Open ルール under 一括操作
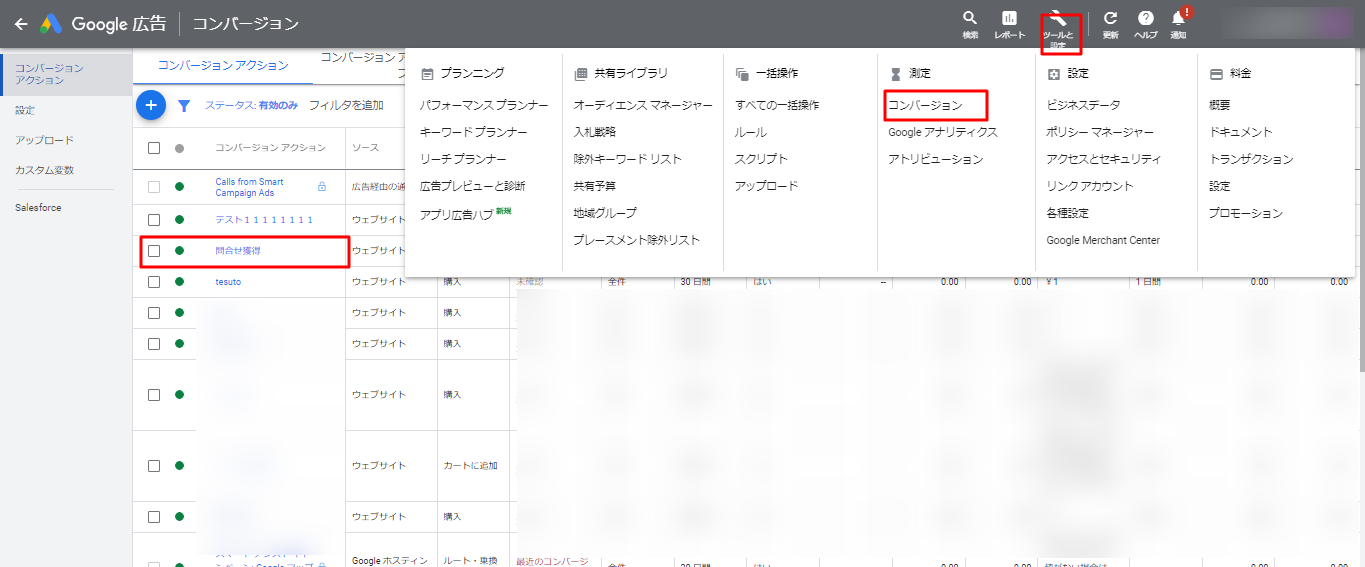The width and height of the screenshot is (1365, 567). (751, 132)
